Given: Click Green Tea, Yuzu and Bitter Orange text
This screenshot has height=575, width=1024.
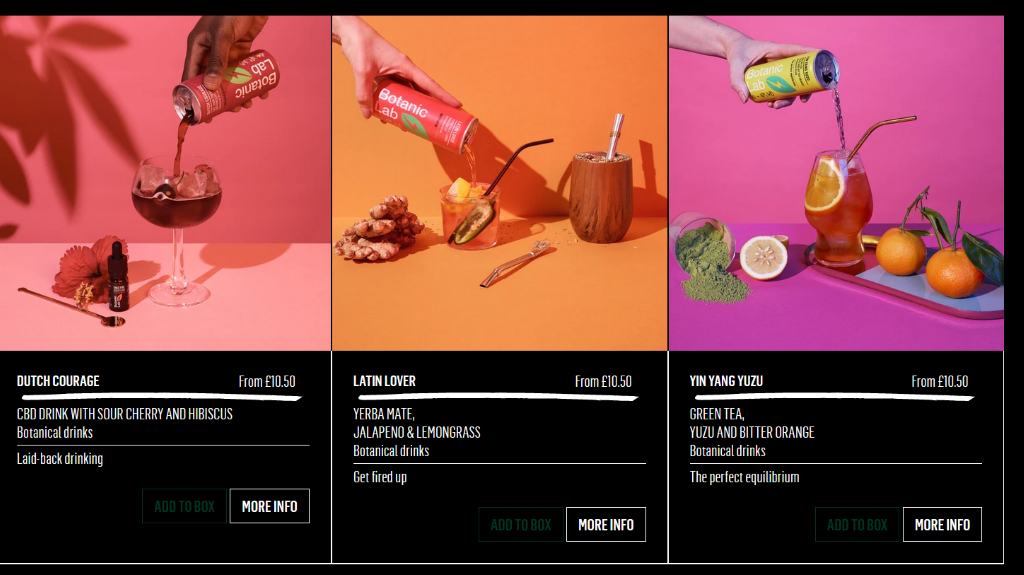Looking at the screenshot, I should click(752, 423).
